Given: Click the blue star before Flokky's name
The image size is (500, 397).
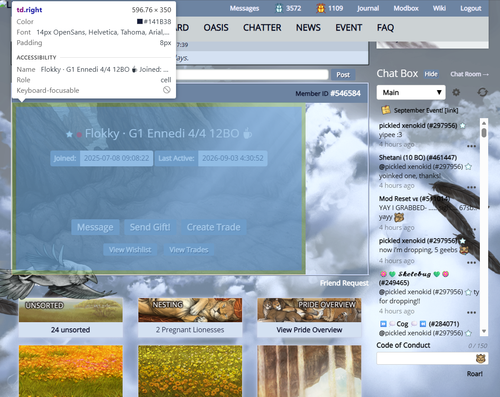Looking at the screenshot, I should click(69, 134).
